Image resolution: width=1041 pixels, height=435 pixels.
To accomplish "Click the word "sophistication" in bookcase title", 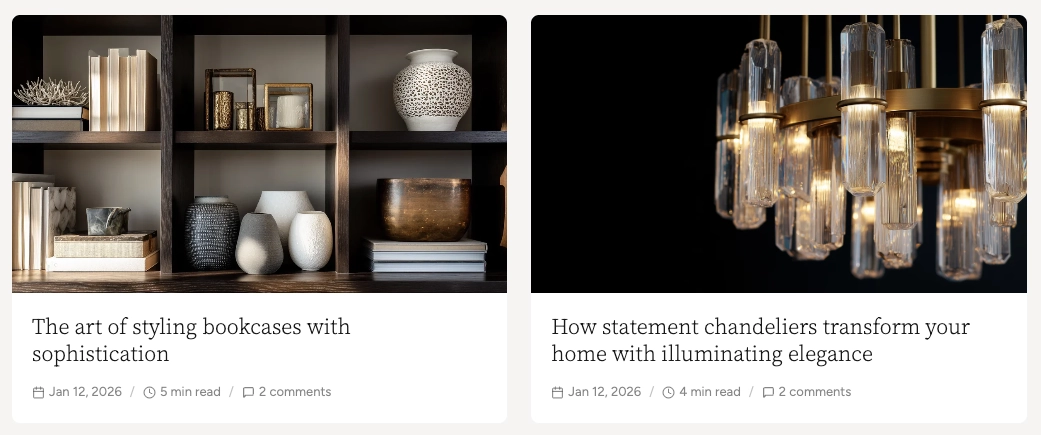I will pyautogui.click(x=100, y=354).
